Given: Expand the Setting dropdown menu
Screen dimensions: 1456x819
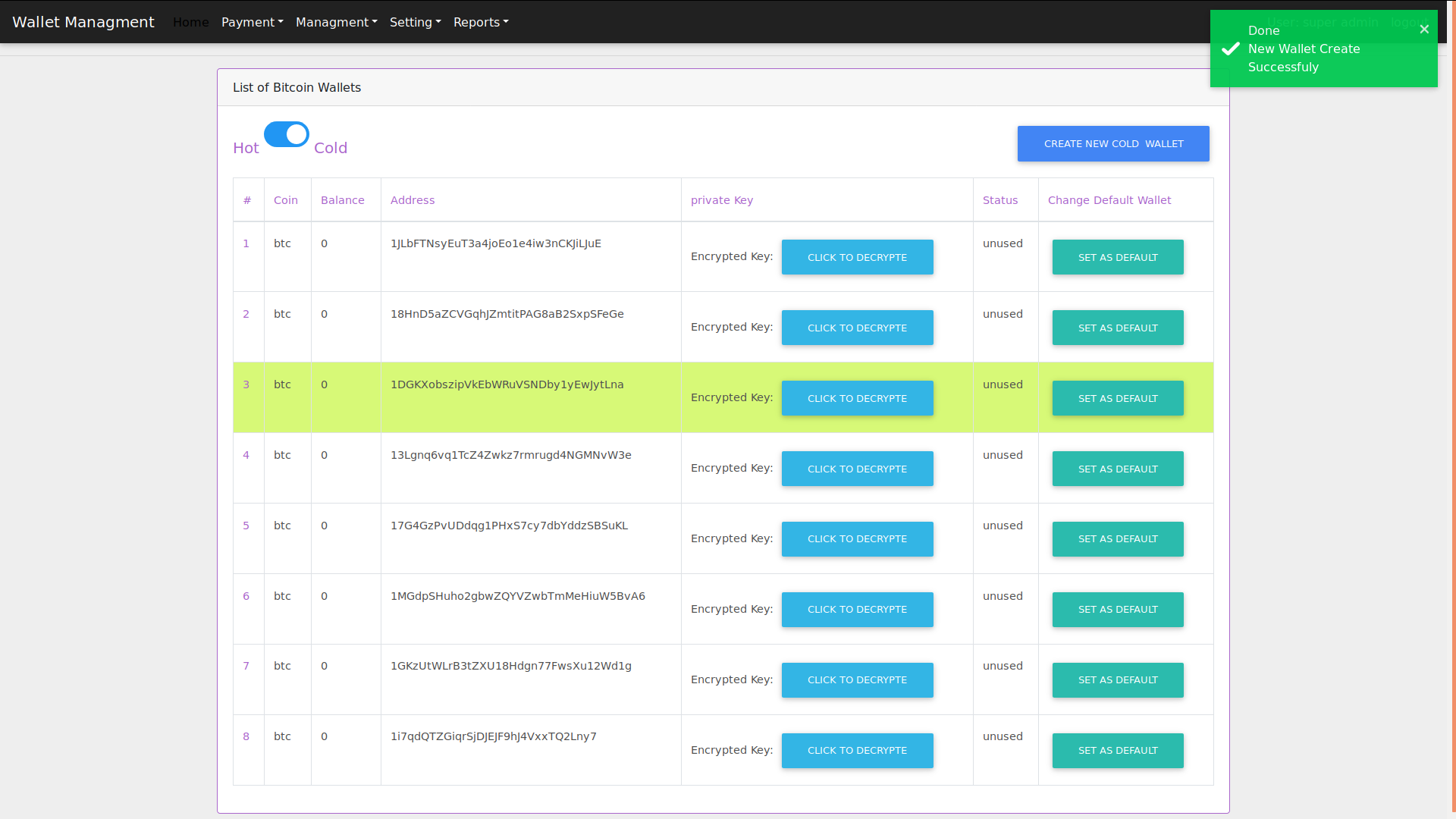Looking at the screenshot, I should (x=416, y=22).
